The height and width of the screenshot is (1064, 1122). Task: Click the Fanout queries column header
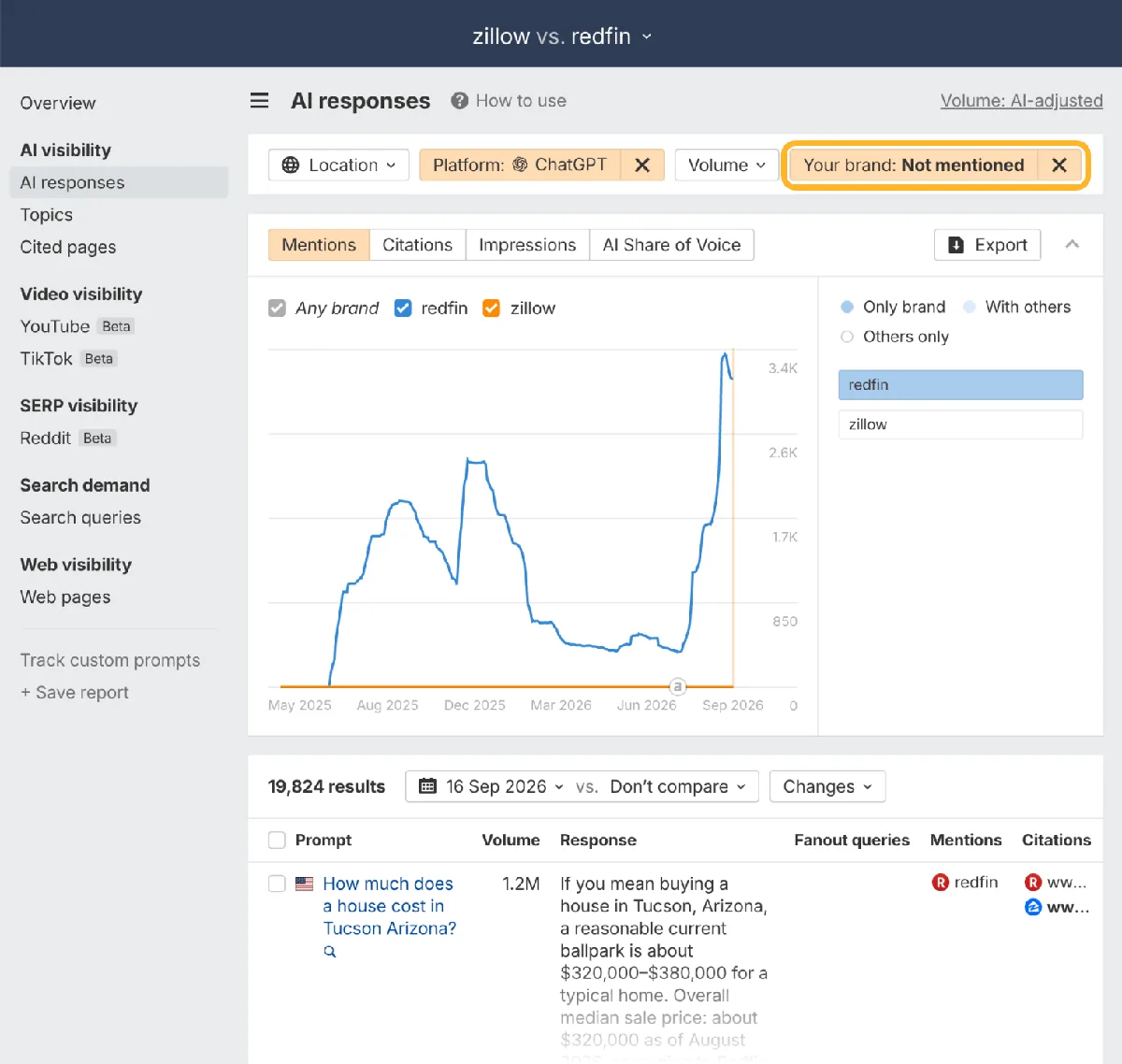[852, 840]
